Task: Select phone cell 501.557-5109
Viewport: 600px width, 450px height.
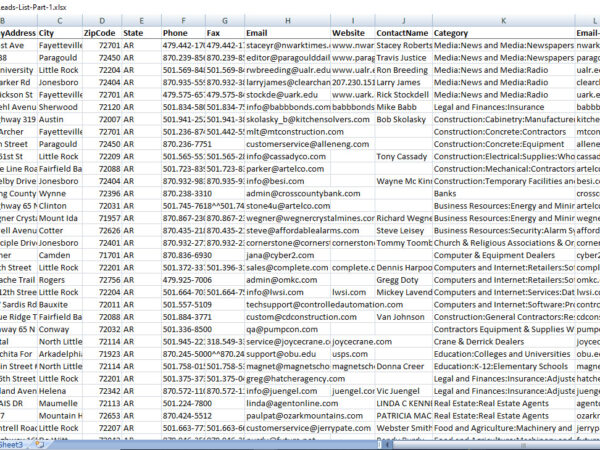Action: coord(183,305)
